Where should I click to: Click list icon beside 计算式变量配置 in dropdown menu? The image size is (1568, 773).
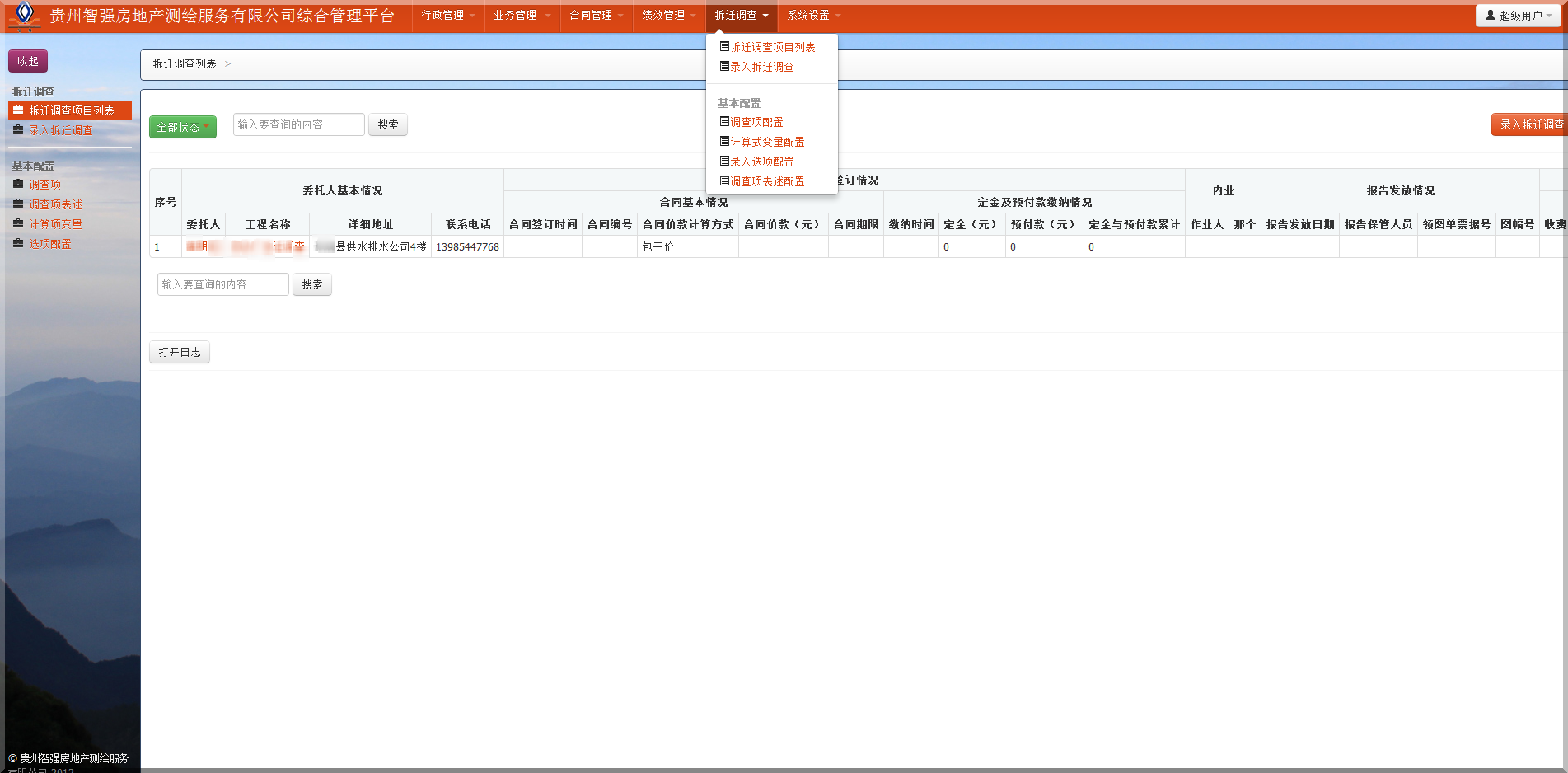[x=724, y=142]
